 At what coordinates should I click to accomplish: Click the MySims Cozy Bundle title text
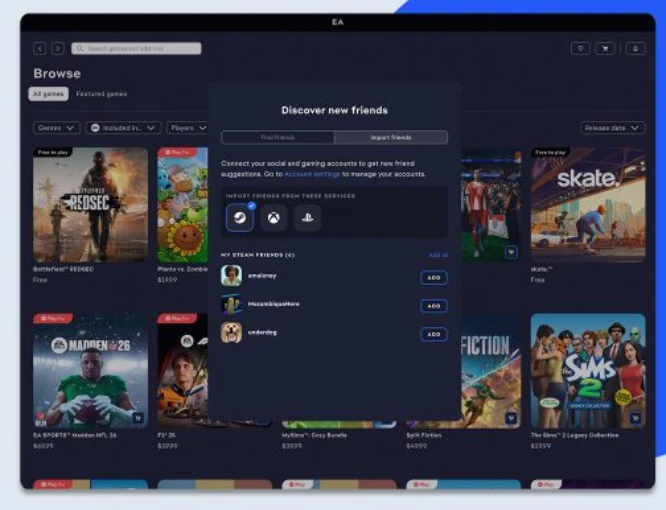click(314, 435)
